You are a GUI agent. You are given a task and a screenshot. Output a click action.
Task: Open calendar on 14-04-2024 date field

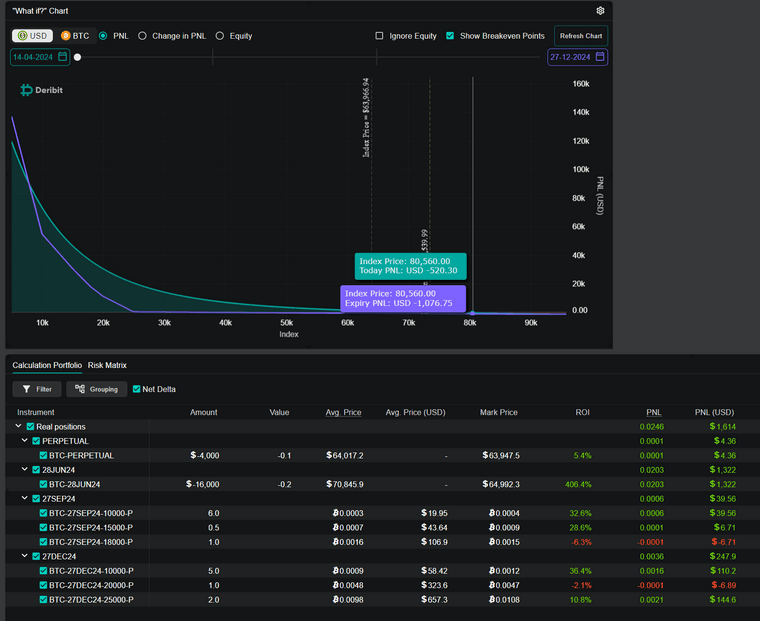click(x=63, y=57)
